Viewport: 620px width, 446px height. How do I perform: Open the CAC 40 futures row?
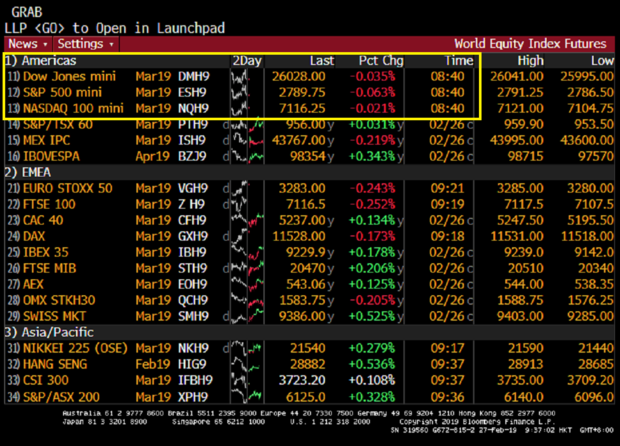(310, 220)
